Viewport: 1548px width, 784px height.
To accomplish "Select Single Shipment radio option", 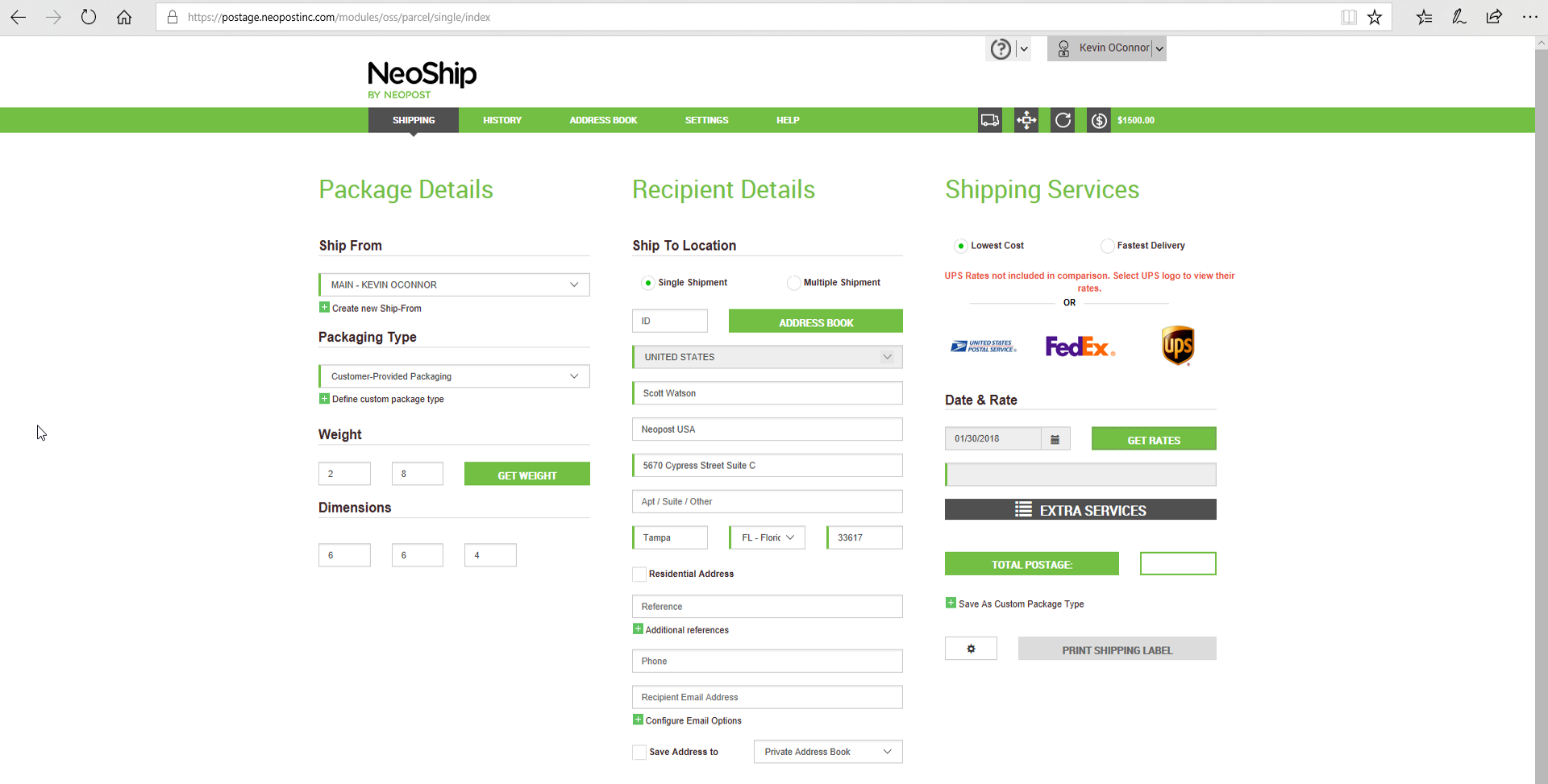I will [648, 283].
